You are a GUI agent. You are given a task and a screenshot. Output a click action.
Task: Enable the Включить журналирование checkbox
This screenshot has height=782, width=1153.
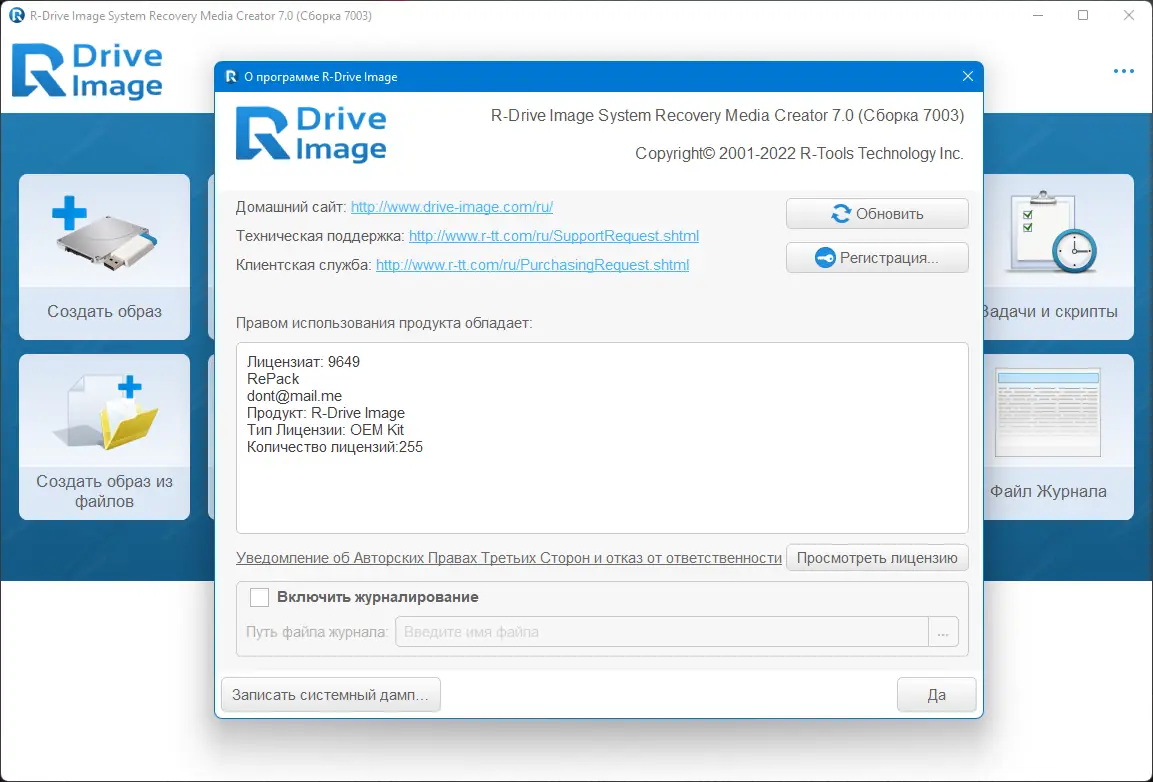click(x=259, y=597)
